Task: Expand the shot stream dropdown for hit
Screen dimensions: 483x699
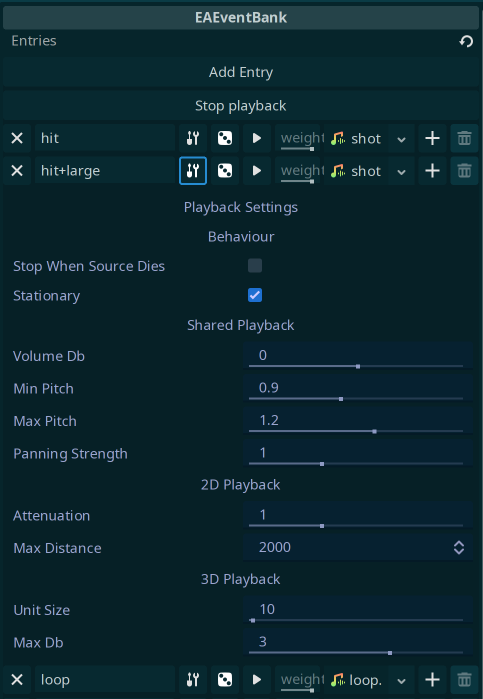Action: click(401, 139)
